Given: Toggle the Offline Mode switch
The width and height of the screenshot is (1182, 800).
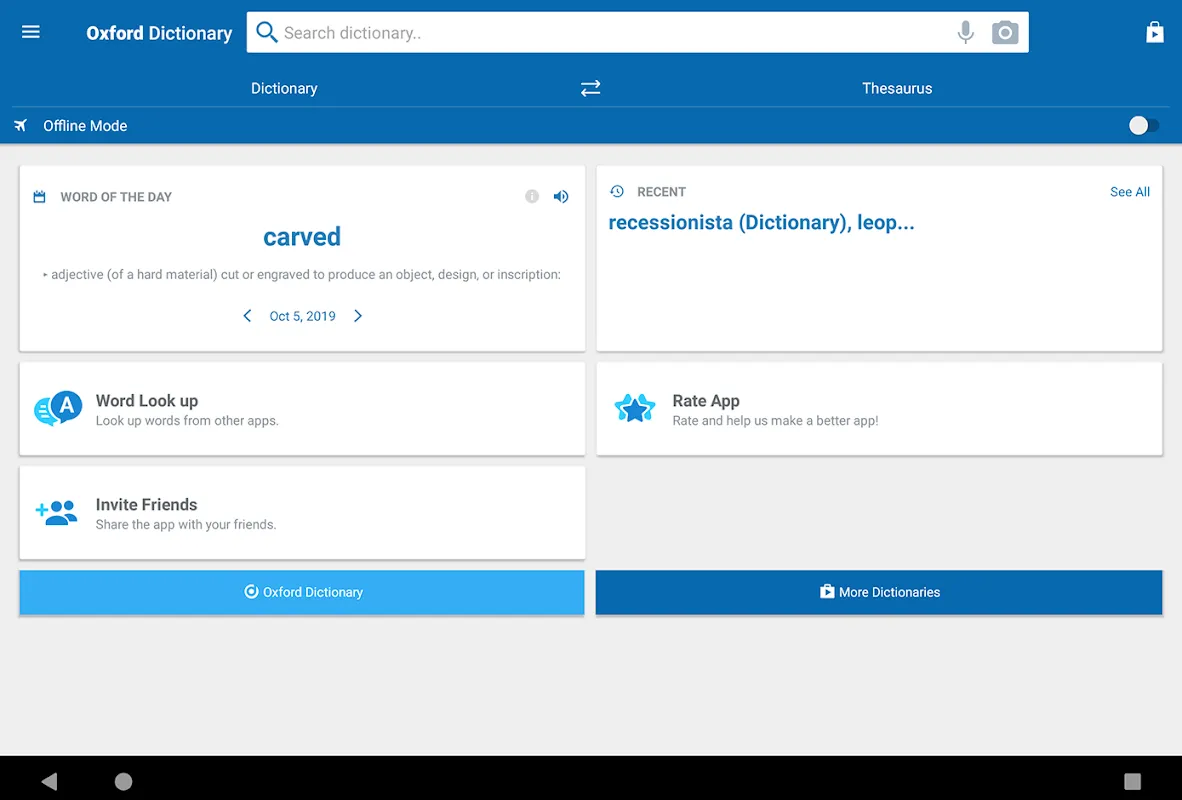Looking at the screenshot, I should click(x=1144, y=125).
